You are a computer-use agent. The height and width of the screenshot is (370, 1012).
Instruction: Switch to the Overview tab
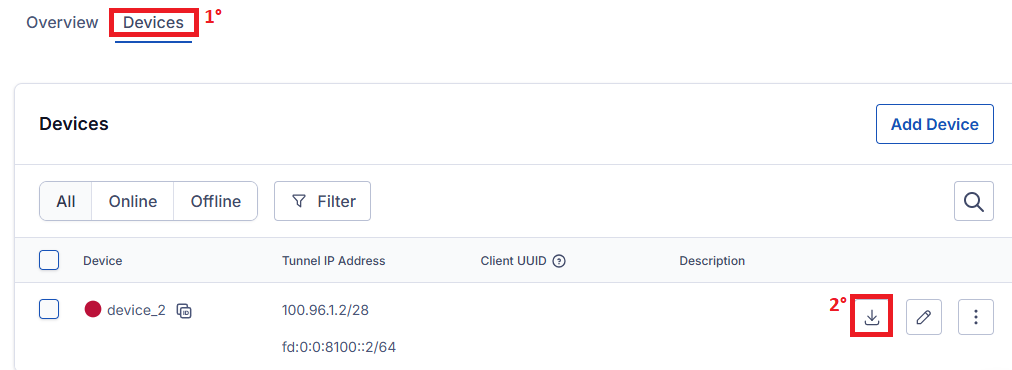point(62,23)
